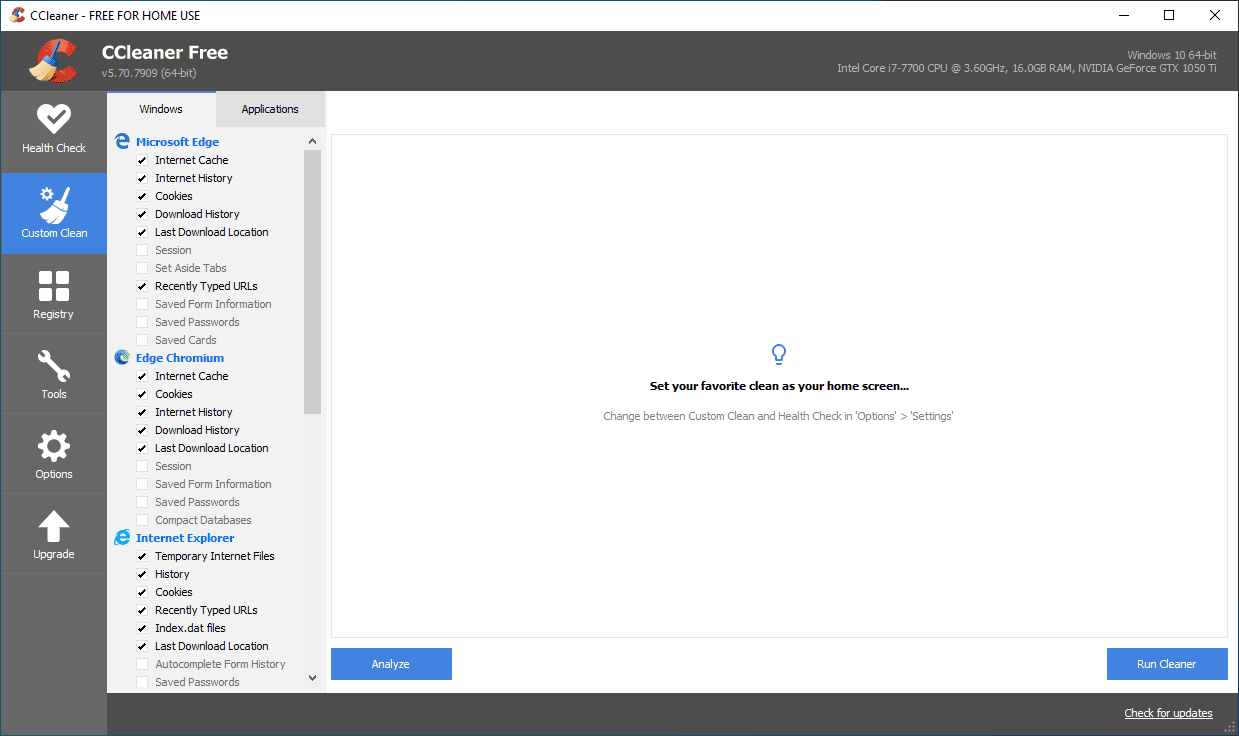Switch to the Applications tab
Screen dimensions: 1239x736
coord(269,108)
